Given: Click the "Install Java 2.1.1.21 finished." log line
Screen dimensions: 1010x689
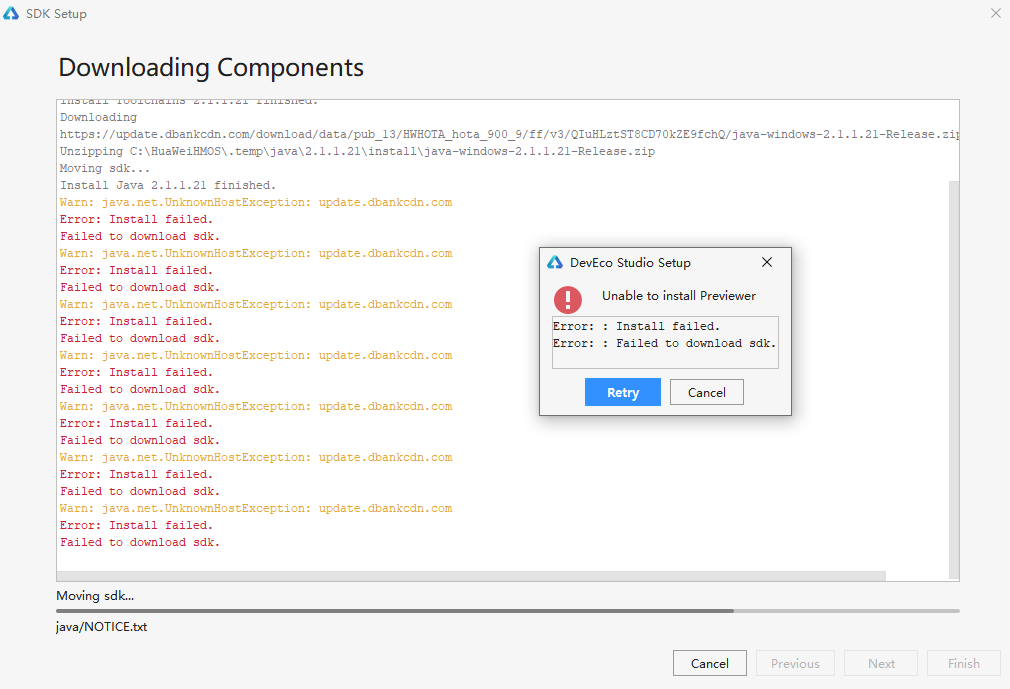Looking at the screenshot, I should click(168, 186).
